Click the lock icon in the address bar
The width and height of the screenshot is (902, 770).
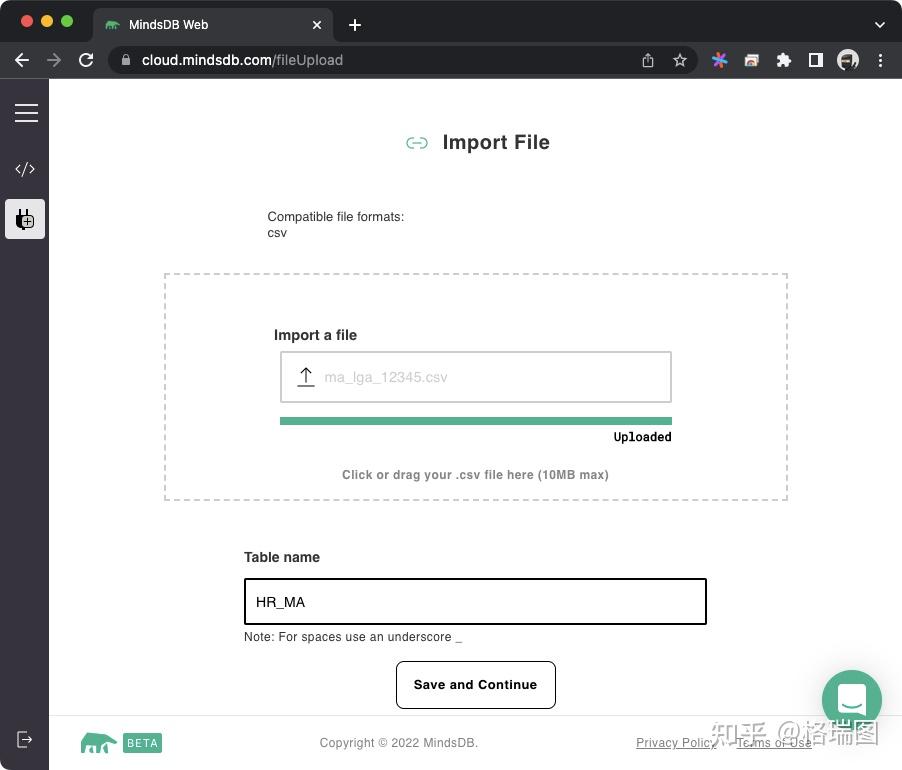(x=126, y=60)
